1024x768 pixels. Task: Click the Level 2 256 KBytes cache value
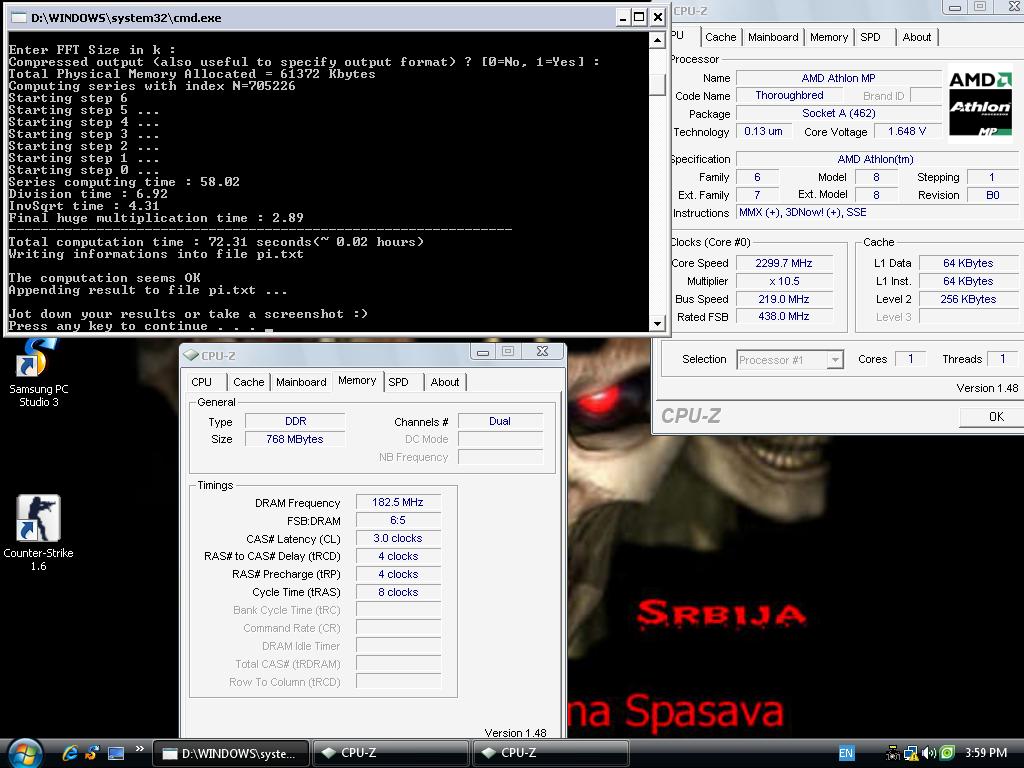click(968, 299)
